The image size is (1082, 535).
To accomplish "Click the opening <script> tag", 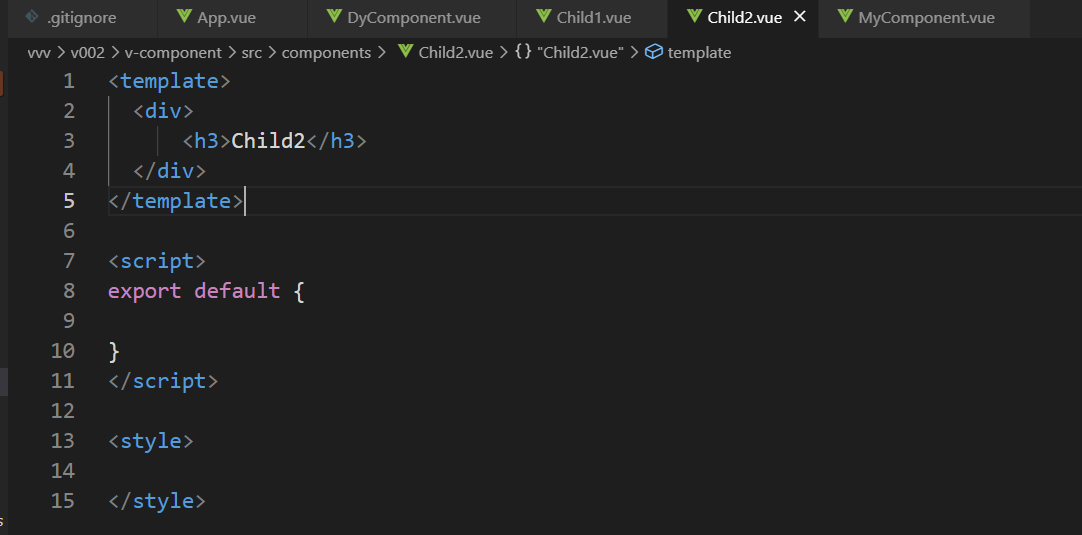I will 157,261.
